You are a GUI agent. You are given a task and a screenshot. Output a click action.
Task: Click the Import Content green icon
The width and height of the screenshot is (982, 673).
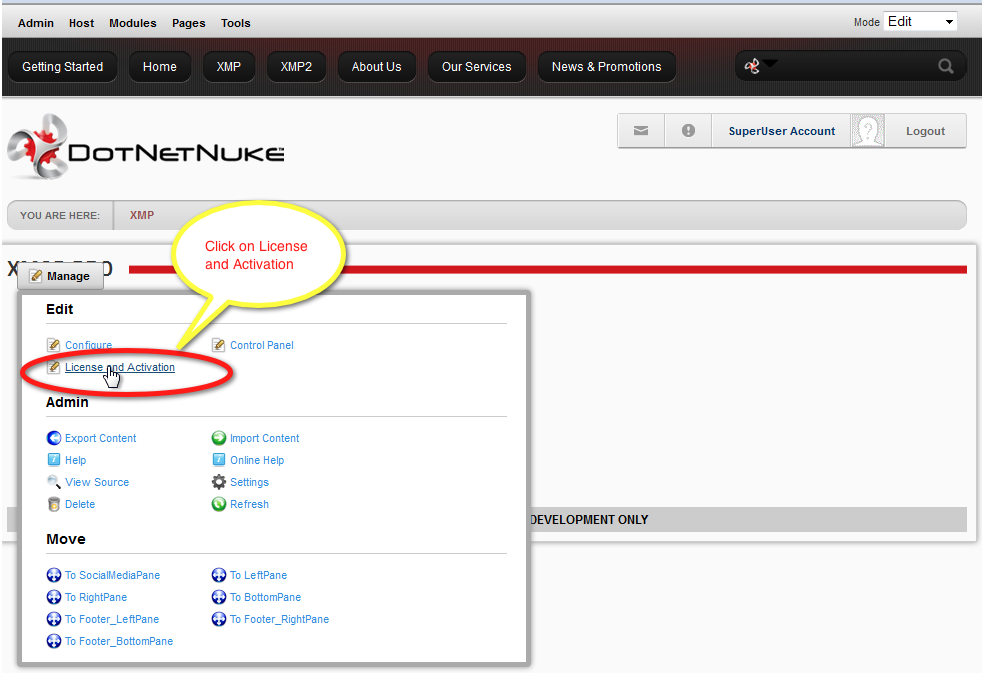219,438
